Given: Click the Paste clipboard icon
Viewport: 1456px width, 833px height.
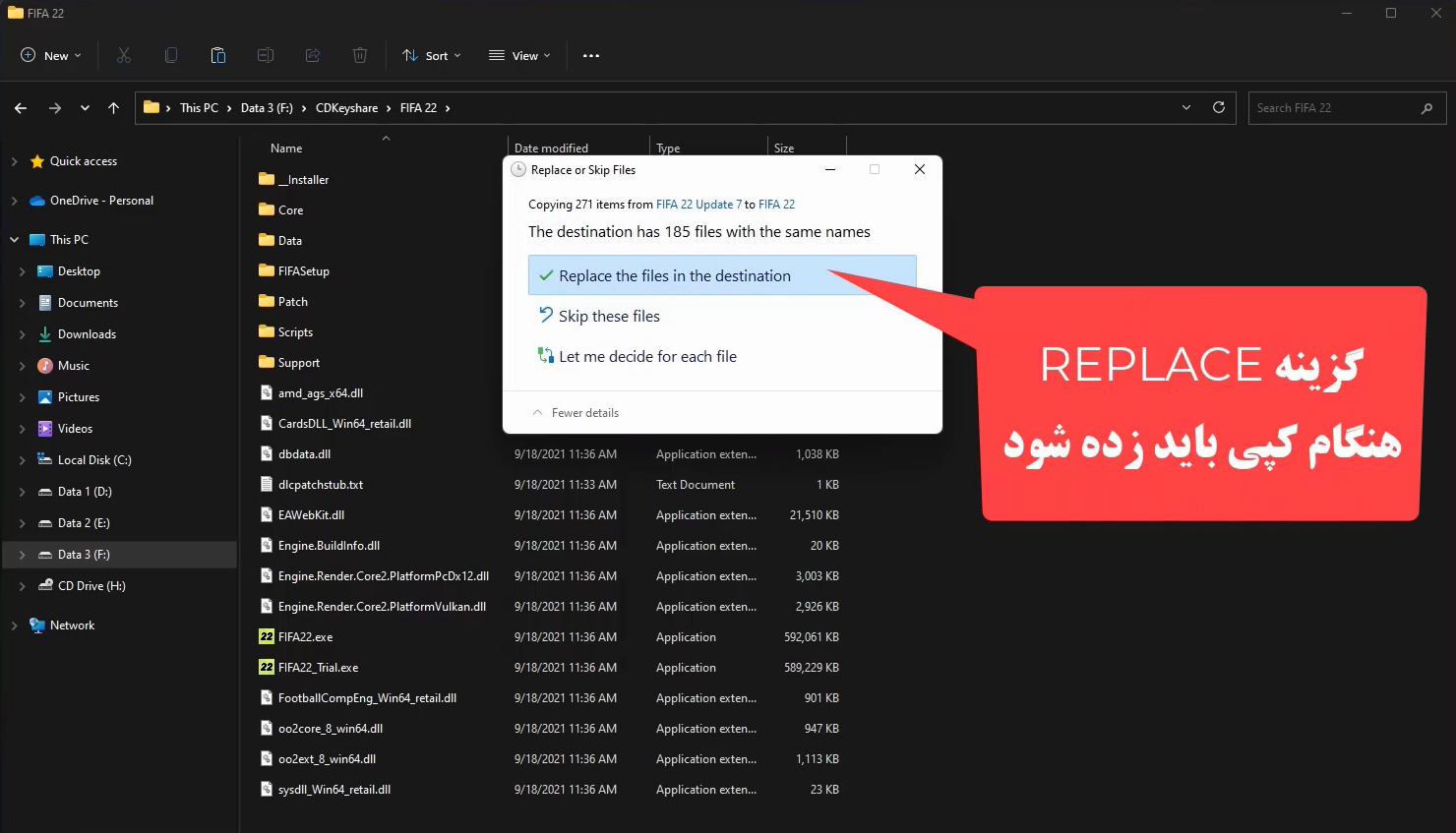Looking at the screenshot, I should [218, 56].
